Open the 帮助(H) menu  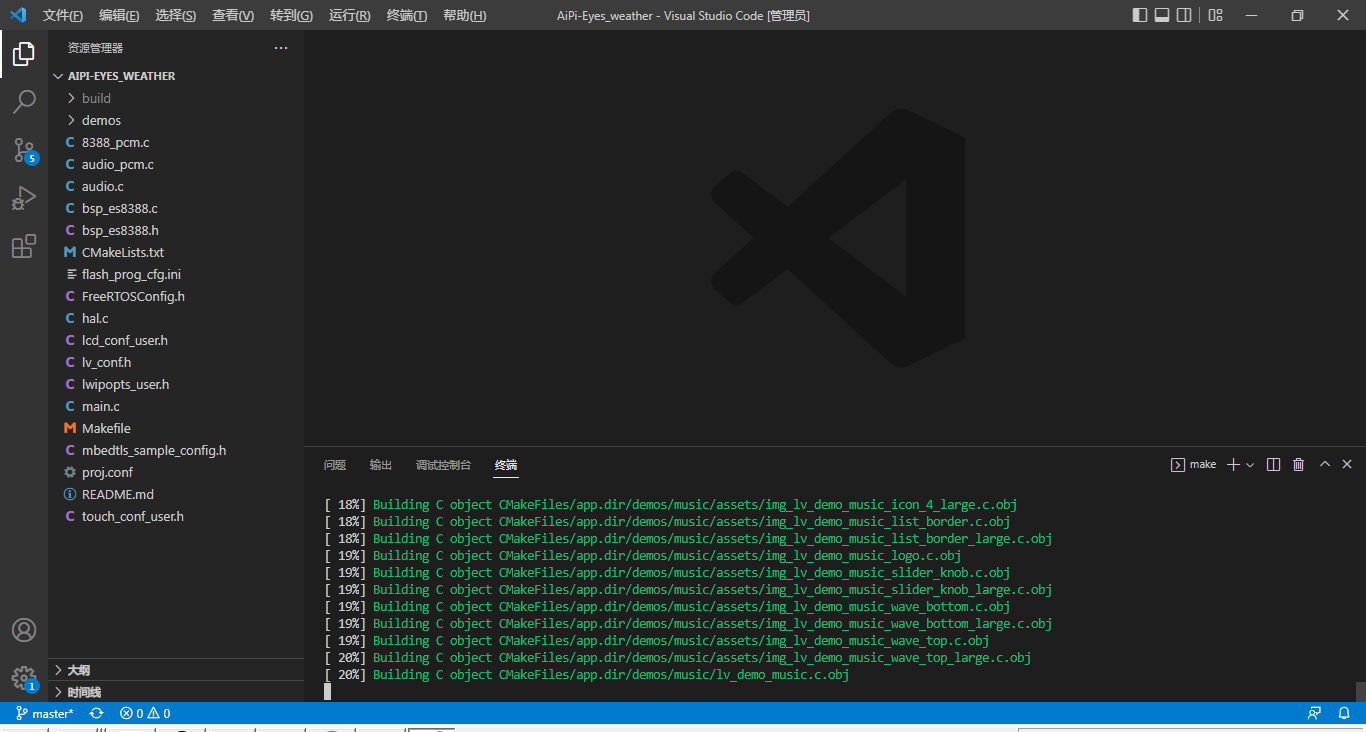[465, 15]
